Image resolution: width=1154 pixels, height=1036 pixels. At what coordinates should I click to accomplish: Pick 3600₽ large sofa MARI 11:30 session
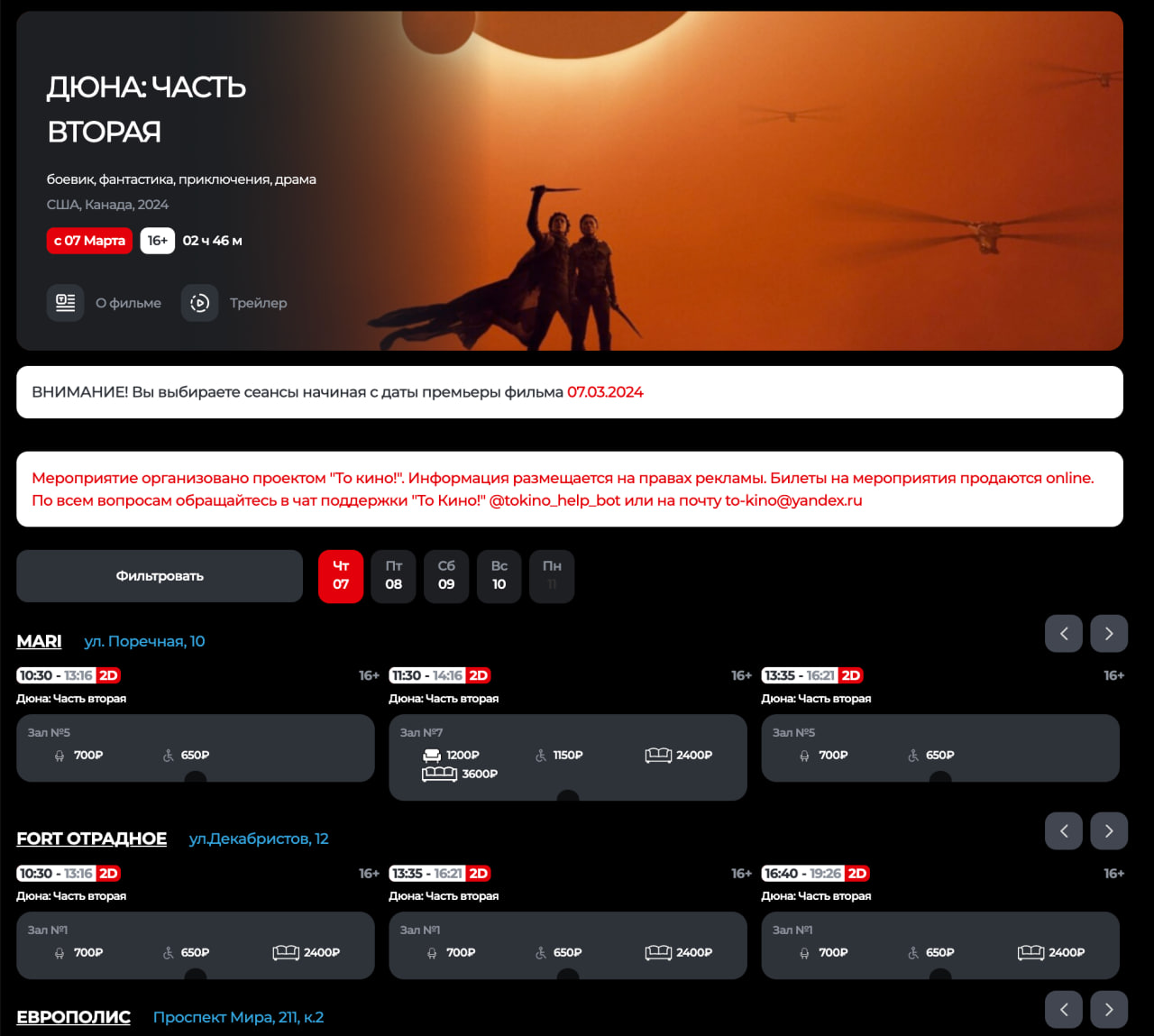pyautogui.click(x=460, y=774)
